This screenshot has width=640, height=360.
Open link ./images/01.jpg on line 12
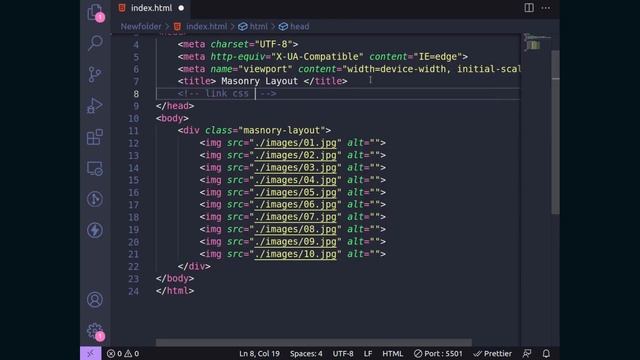click(x=296, y=143)
